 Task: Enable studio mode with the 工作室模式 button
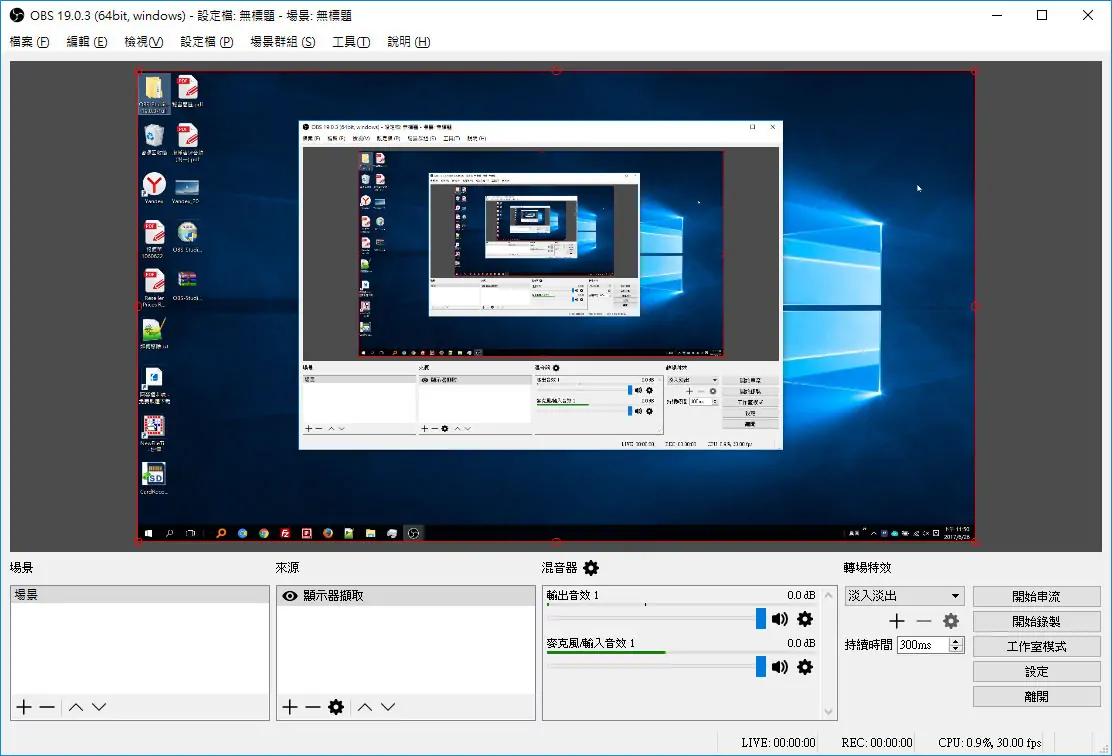[x=1036, y=645]
